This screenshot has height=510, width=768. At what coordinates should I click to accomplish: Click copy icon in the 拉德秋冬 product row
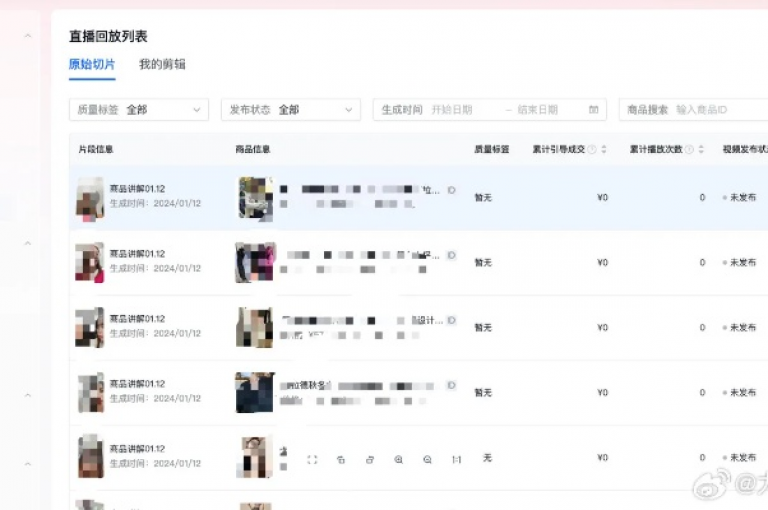(x=452, y=386)
